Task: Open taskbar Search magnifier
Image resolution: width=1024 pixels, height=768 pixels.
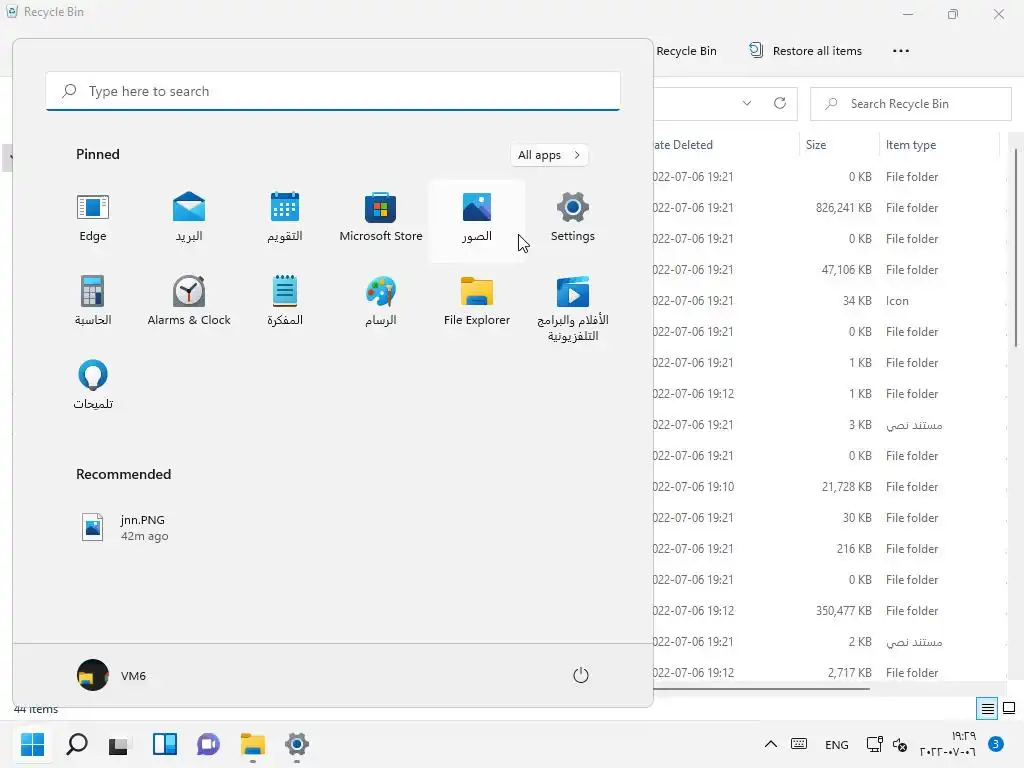Action: point(77,744)
